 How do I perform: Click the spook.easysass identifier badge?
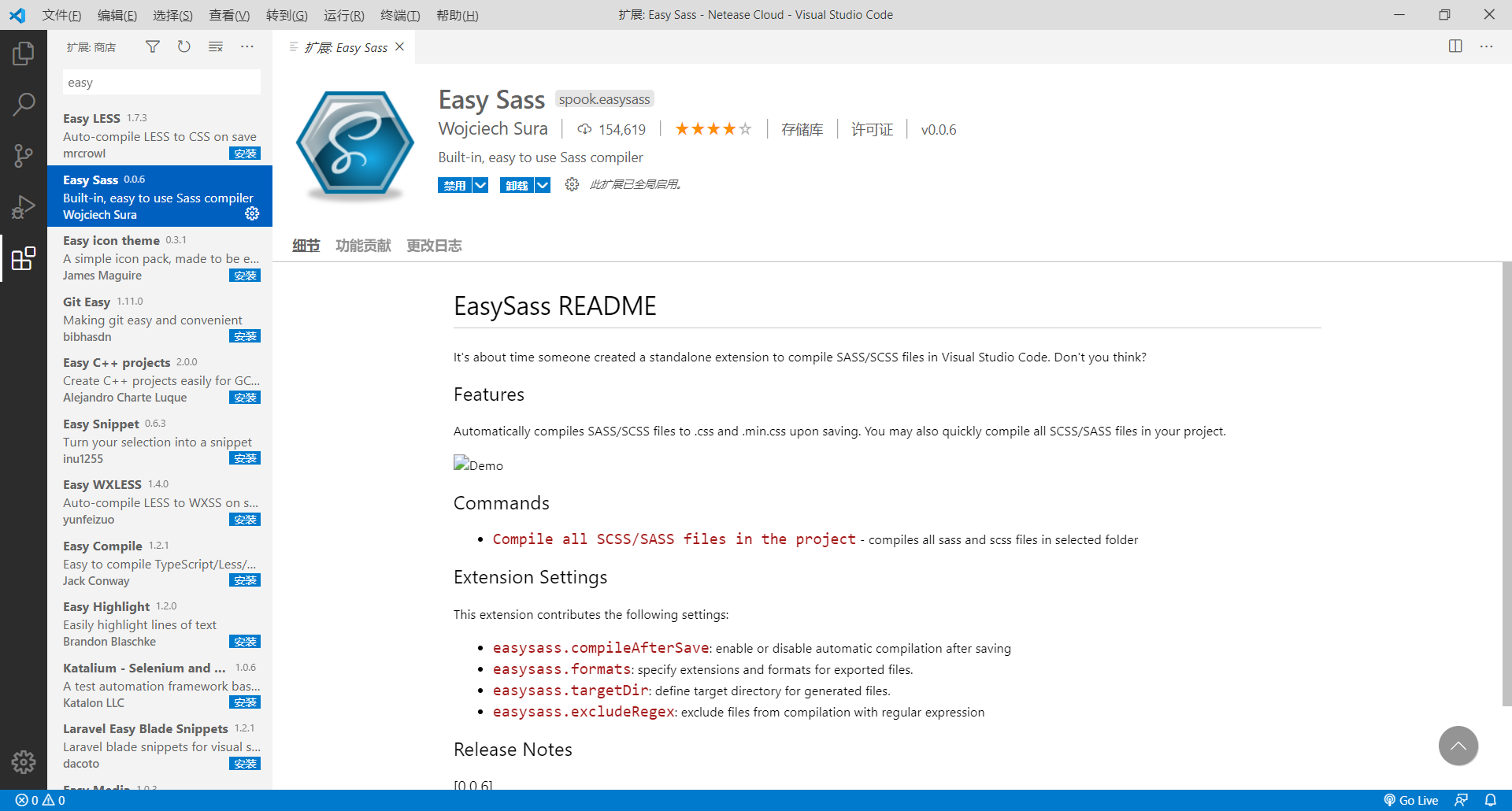605,99
